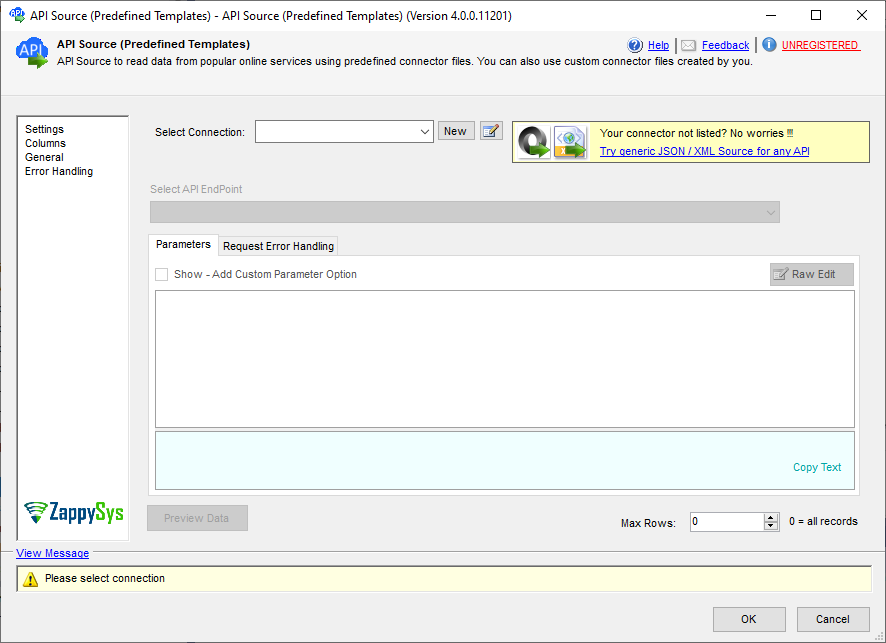Select Columns in the left panel
This screenshot has height=643, width=886.
coord(45,144)
